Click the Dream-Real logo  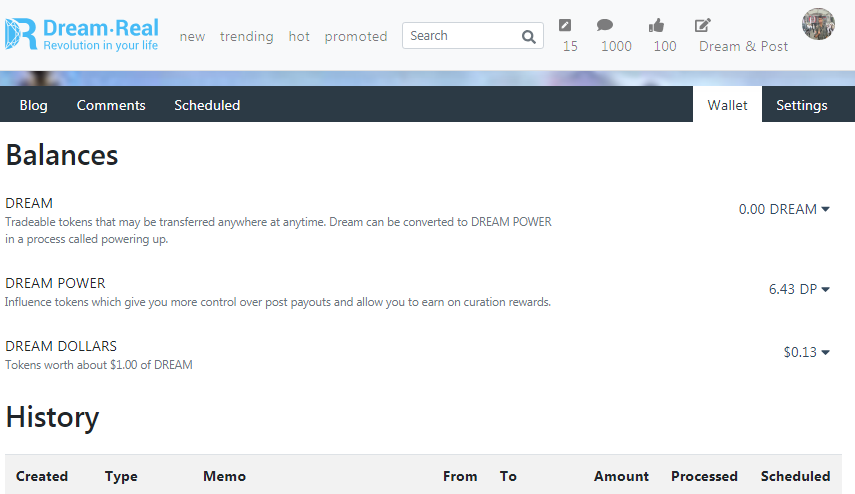[x=82, y=34]
